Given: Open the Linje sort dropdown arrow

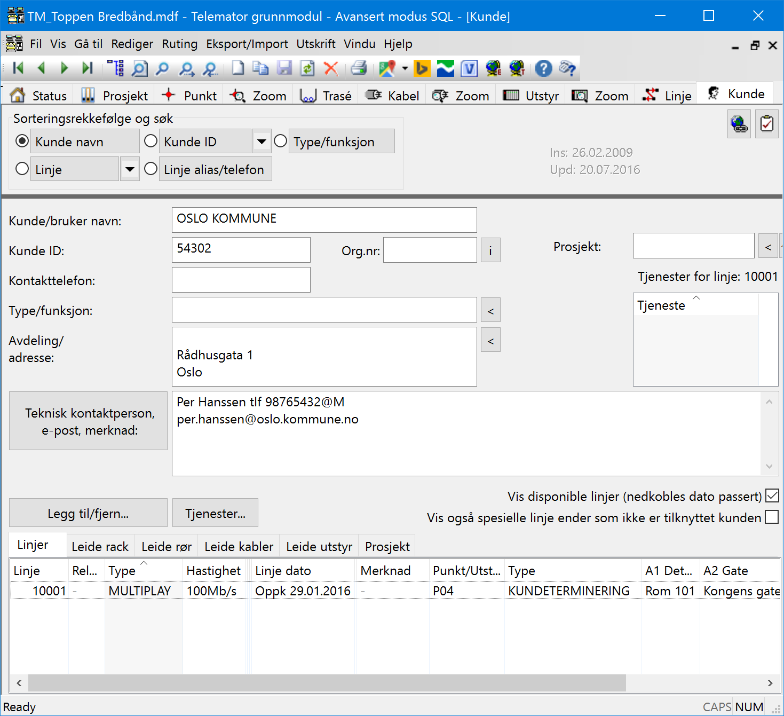Looking at the screenshot, I should pyautogui.click(x=130, y=169).
